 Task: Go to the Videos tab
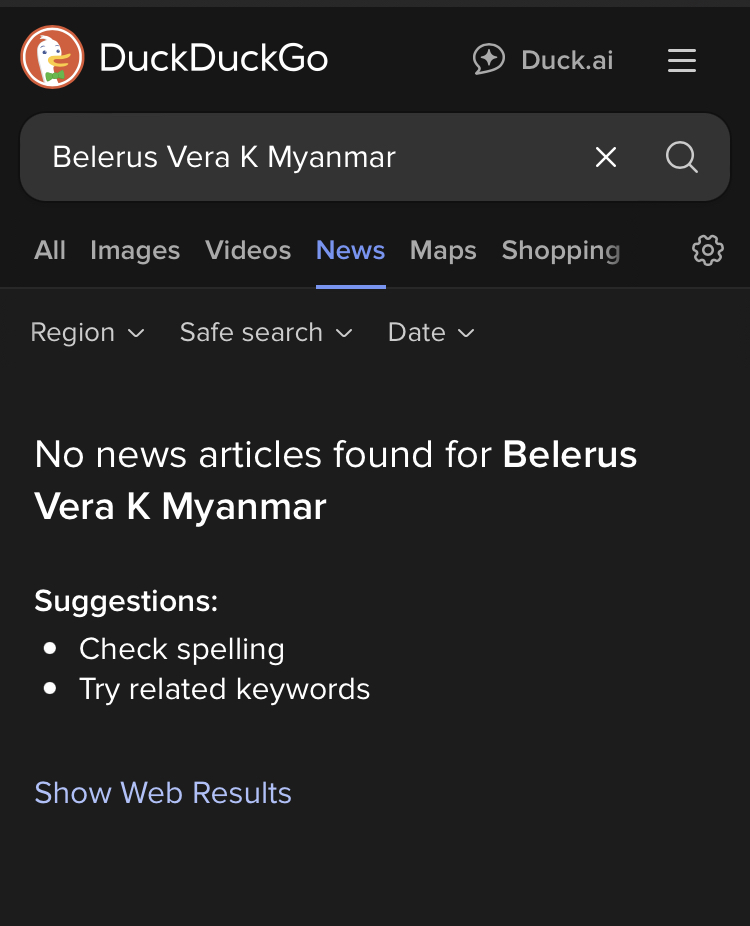(248, 250)
